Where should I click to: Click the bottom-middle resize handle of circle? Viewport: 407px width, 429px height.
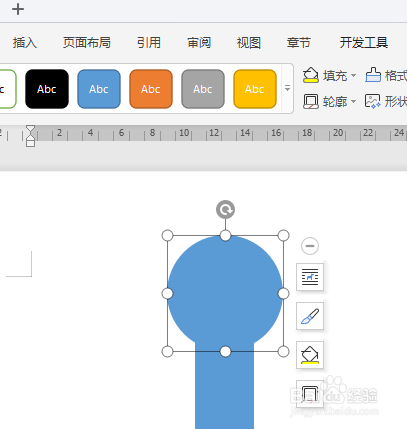225,351
